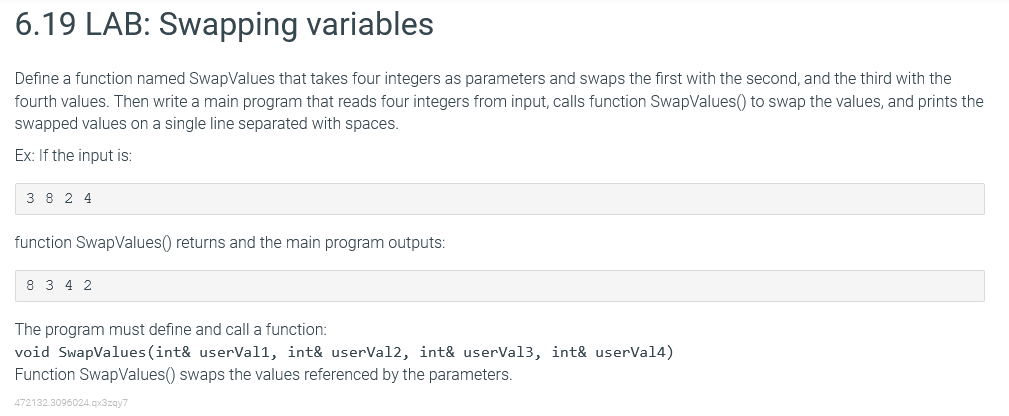
Task: Click the 'Ex: If the input is:' text
Action: tap(73, 156)
